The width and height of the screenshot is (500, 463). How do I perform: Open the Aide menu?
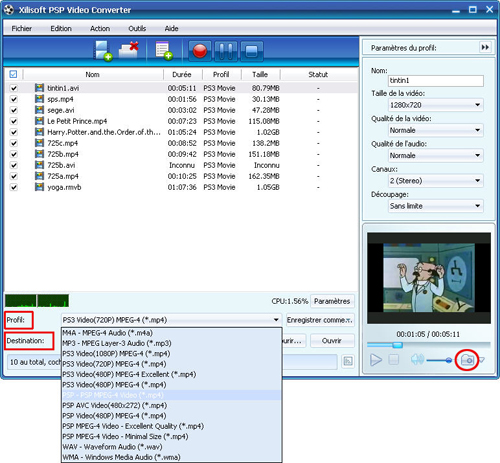click(x=171, y=28)
